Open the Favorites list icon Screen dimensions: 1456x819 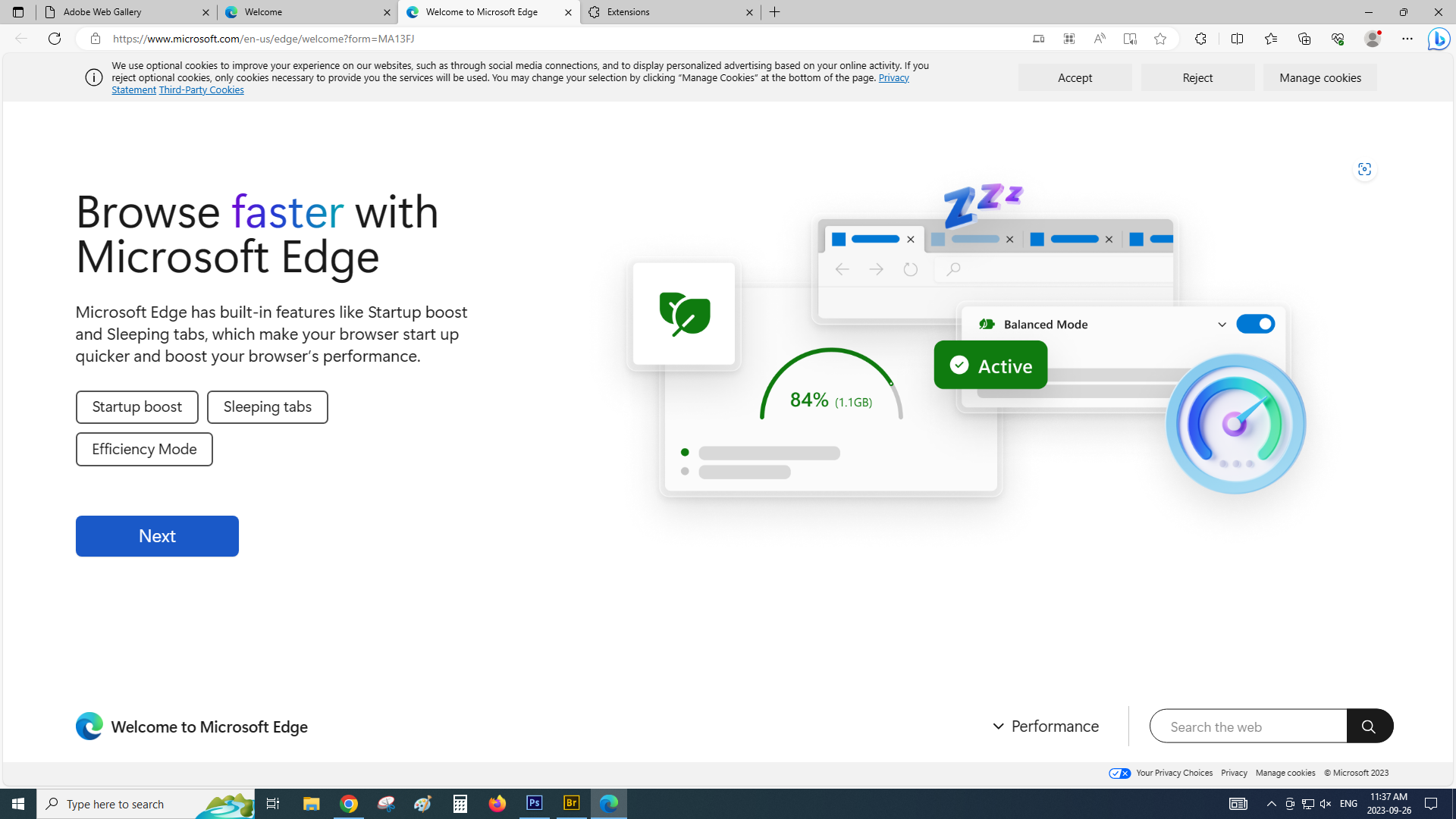1271,39
